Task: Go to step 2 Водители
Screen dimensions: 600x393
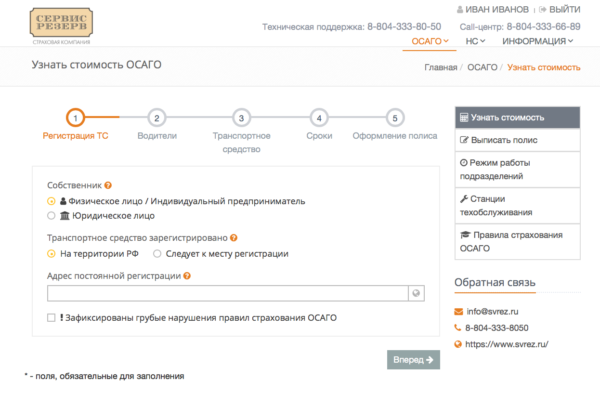Action: click(x=157, y=118)
